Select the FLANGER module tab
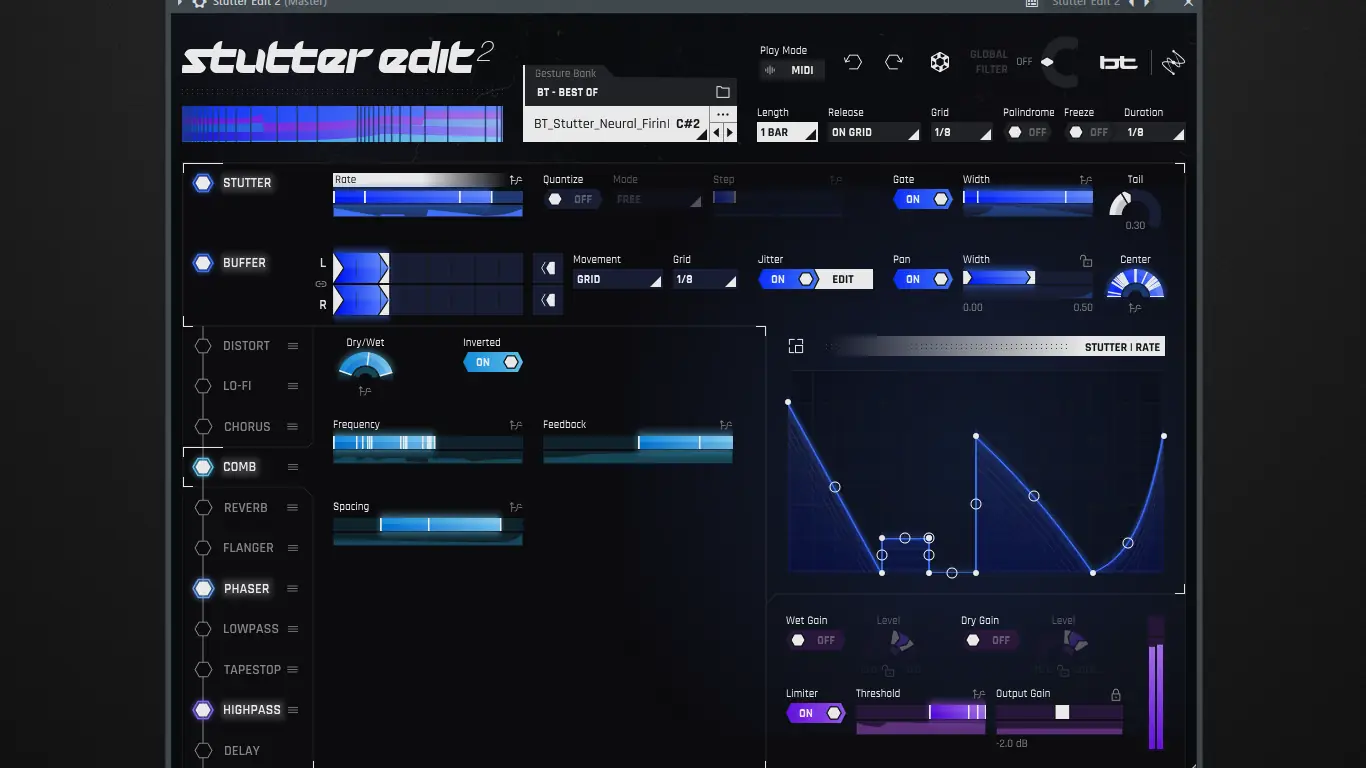Image resolution: width=1366 pixels, height=768 pixels. pyautogui.click(x=249, y=548)
